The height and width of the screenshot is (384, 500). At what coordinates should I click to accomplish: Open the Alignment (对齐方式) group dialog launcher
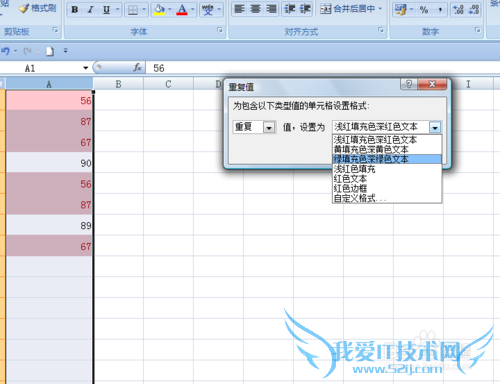pyautogui.click(x=381, y=30)
